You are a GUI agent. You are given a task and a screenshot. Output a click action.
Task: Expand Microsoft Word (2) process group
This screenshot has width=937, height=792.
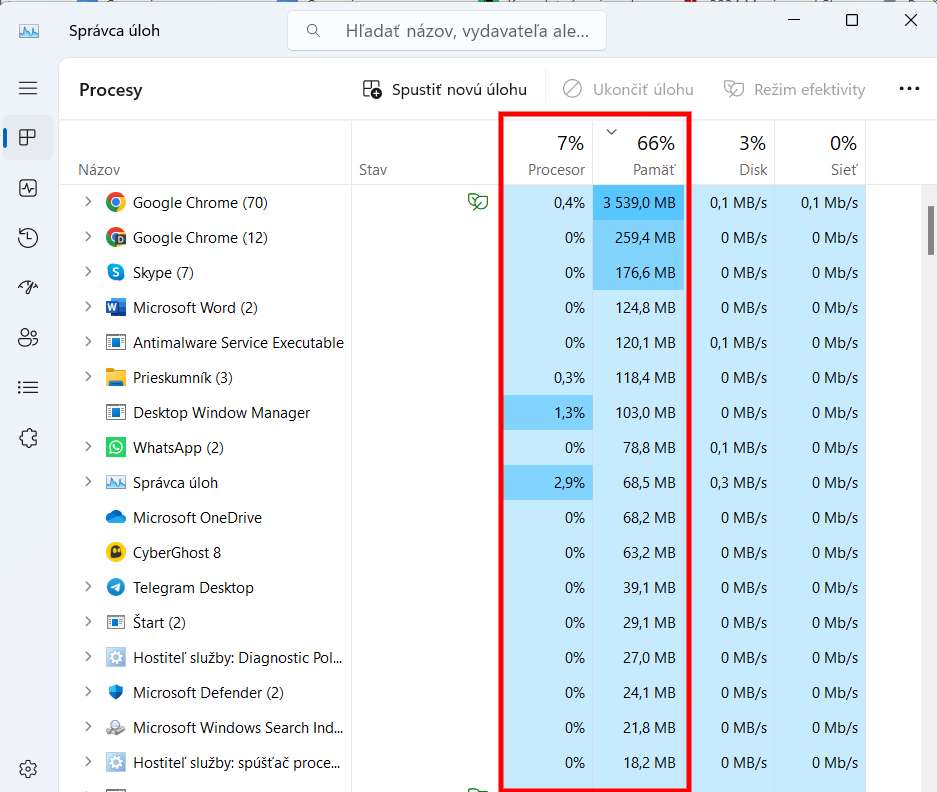(88, 307)
